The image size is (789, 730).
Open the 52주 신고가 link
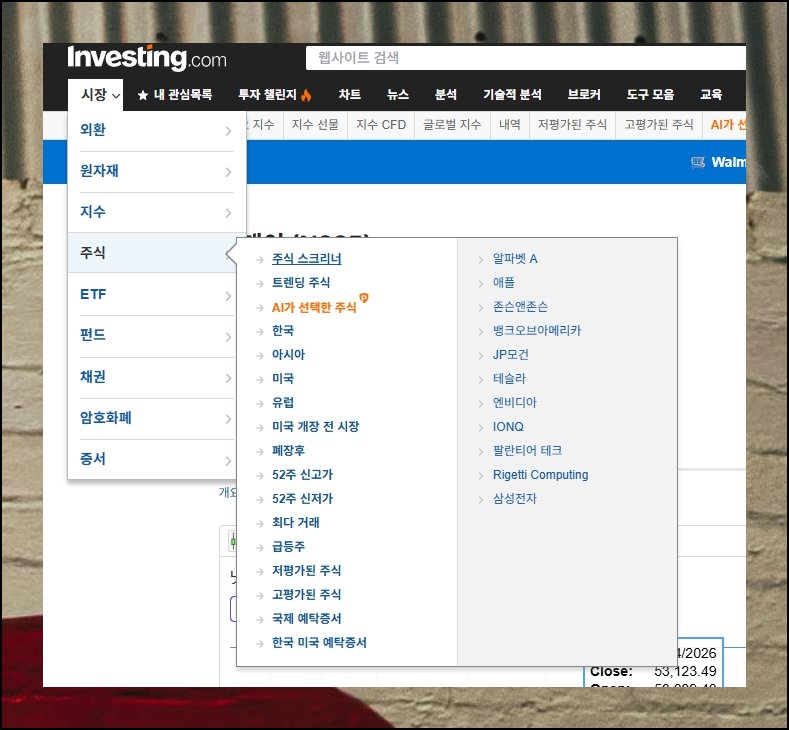pyautogui.click(x=302, y=475)
